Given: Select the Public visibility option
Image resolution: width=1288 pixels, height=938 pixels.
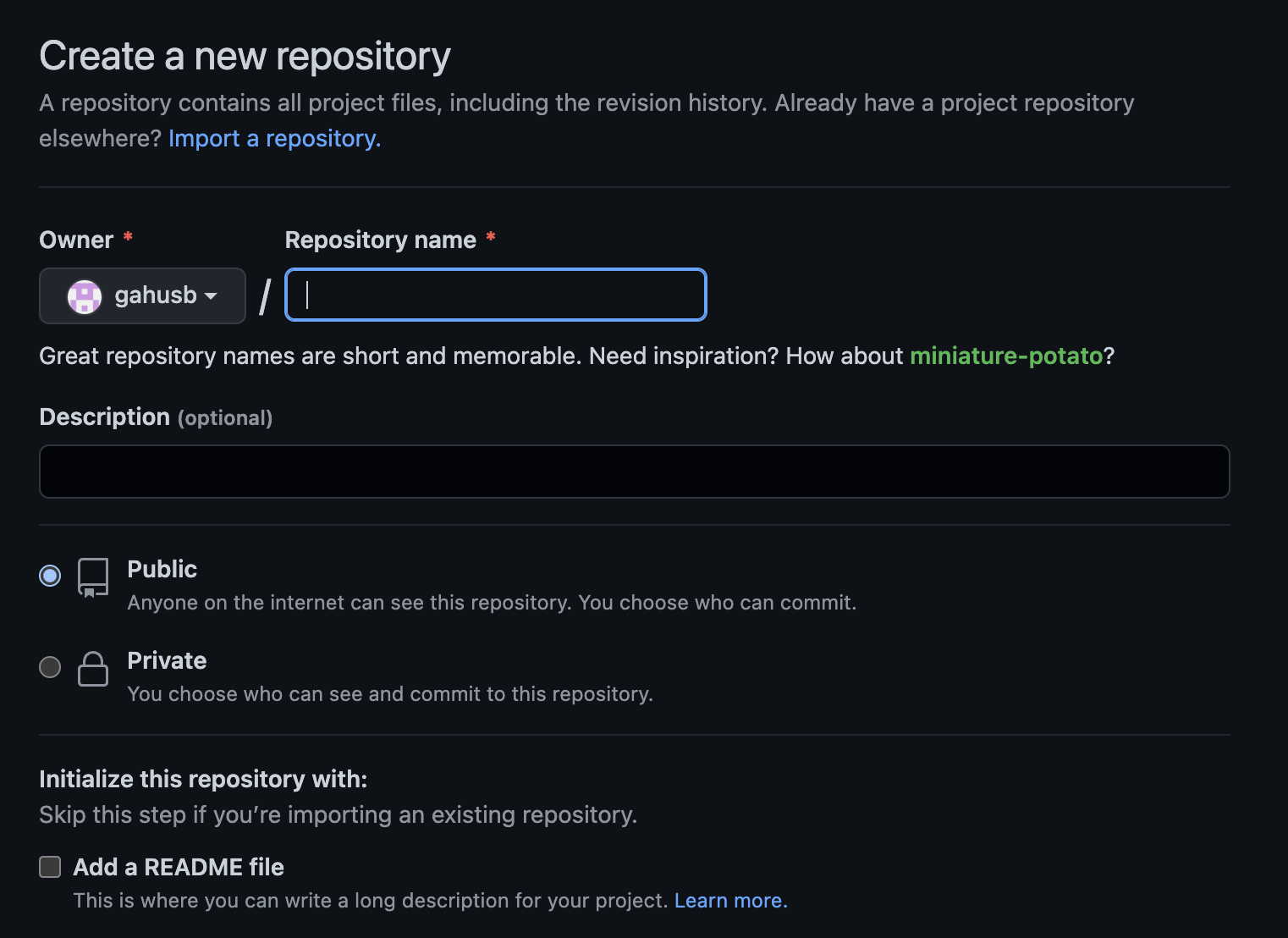Looking at the screenshot, I should (x=49, y=575).
